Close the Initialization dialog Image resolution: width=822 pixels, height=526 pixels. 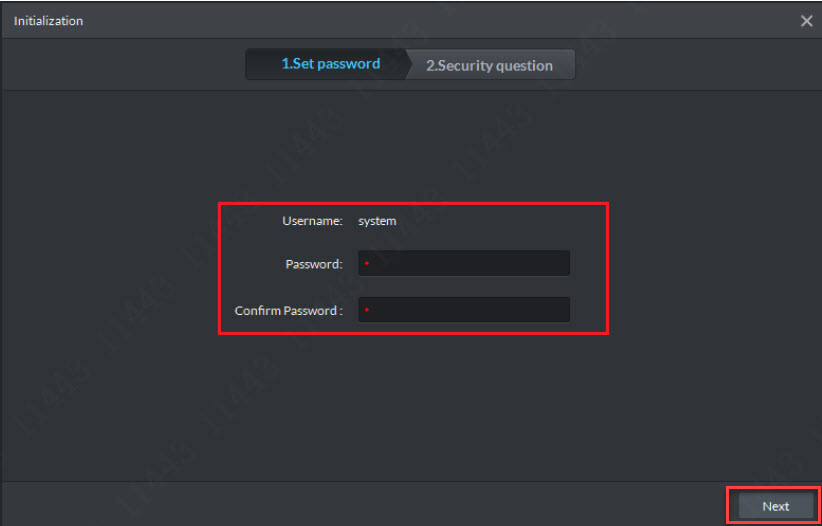pos(806,21)
